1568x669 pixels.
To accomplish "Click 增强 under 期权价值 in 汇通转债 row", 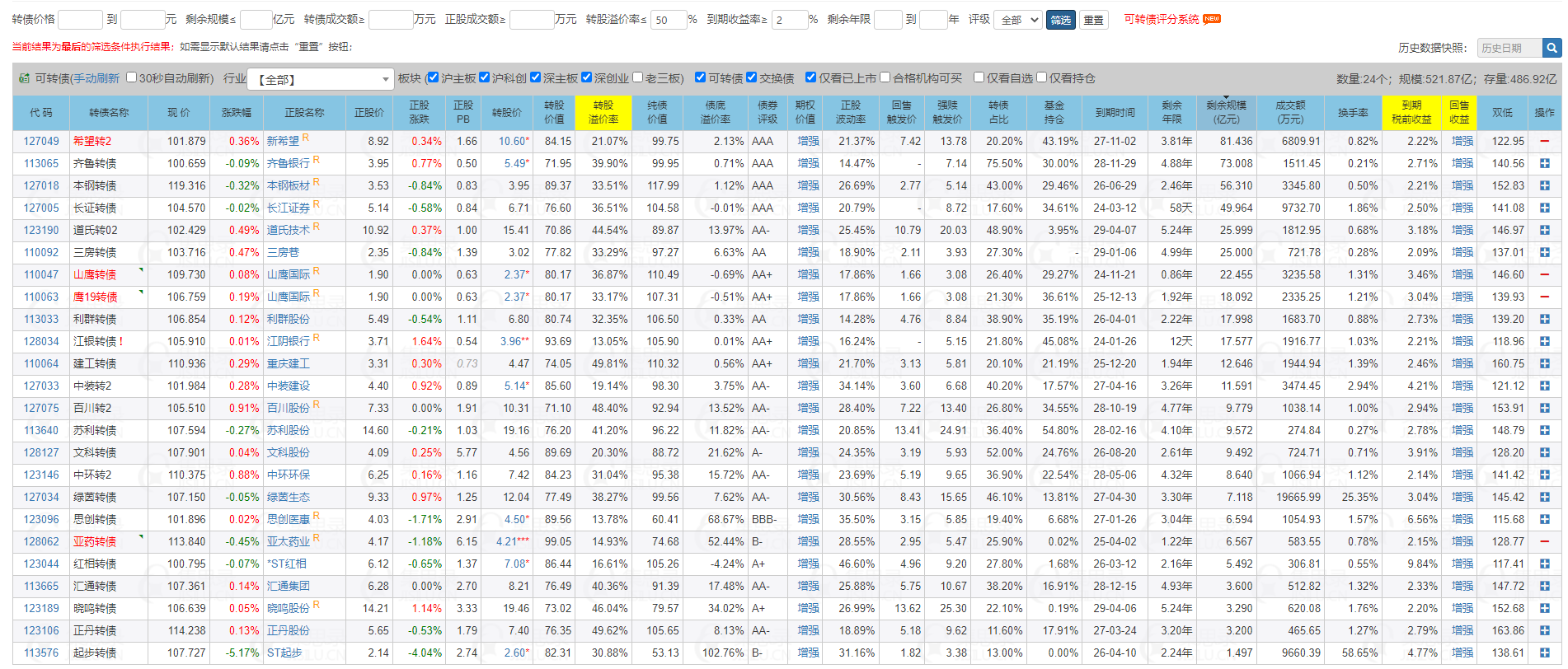I will click(808, 587).
